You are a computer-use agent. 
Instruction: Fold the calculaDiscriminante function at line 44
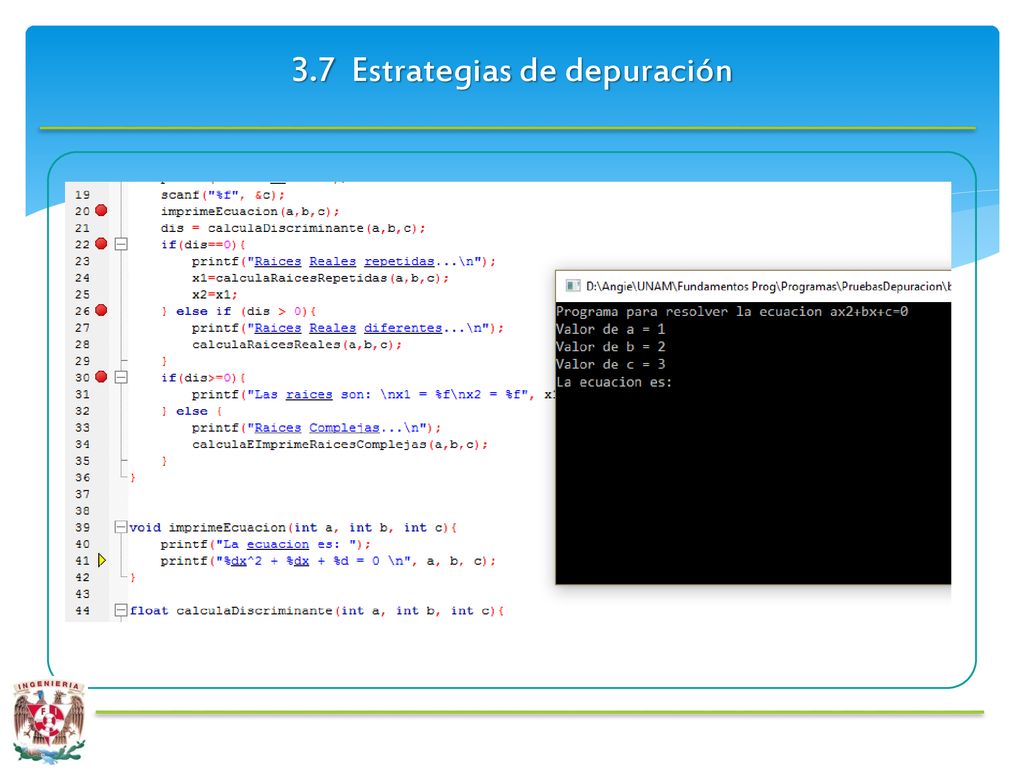point(121,611)
